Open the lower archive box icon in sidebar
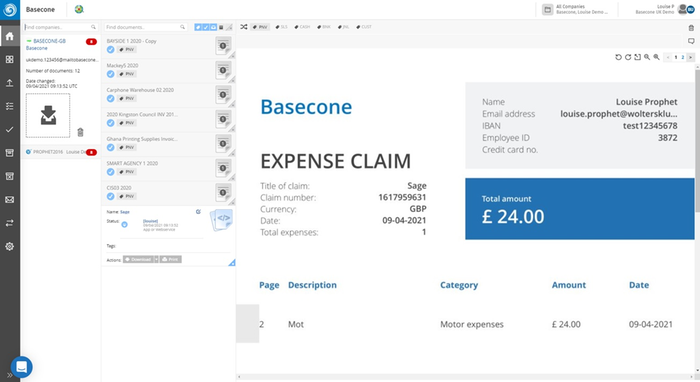700x382 pixels. [9, 176]
